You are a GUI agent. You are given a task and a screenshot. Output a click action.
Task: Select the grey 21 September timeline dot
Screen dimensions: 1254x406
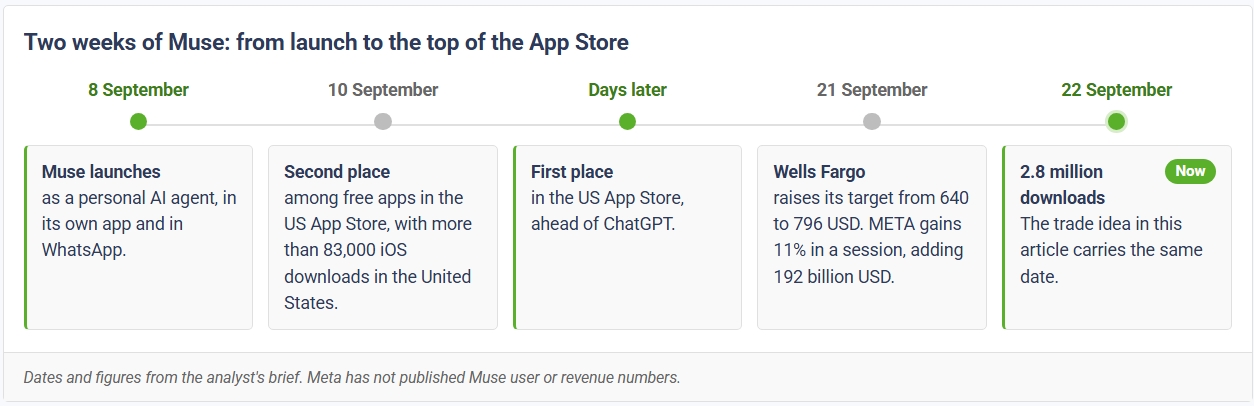click(872, 122)
